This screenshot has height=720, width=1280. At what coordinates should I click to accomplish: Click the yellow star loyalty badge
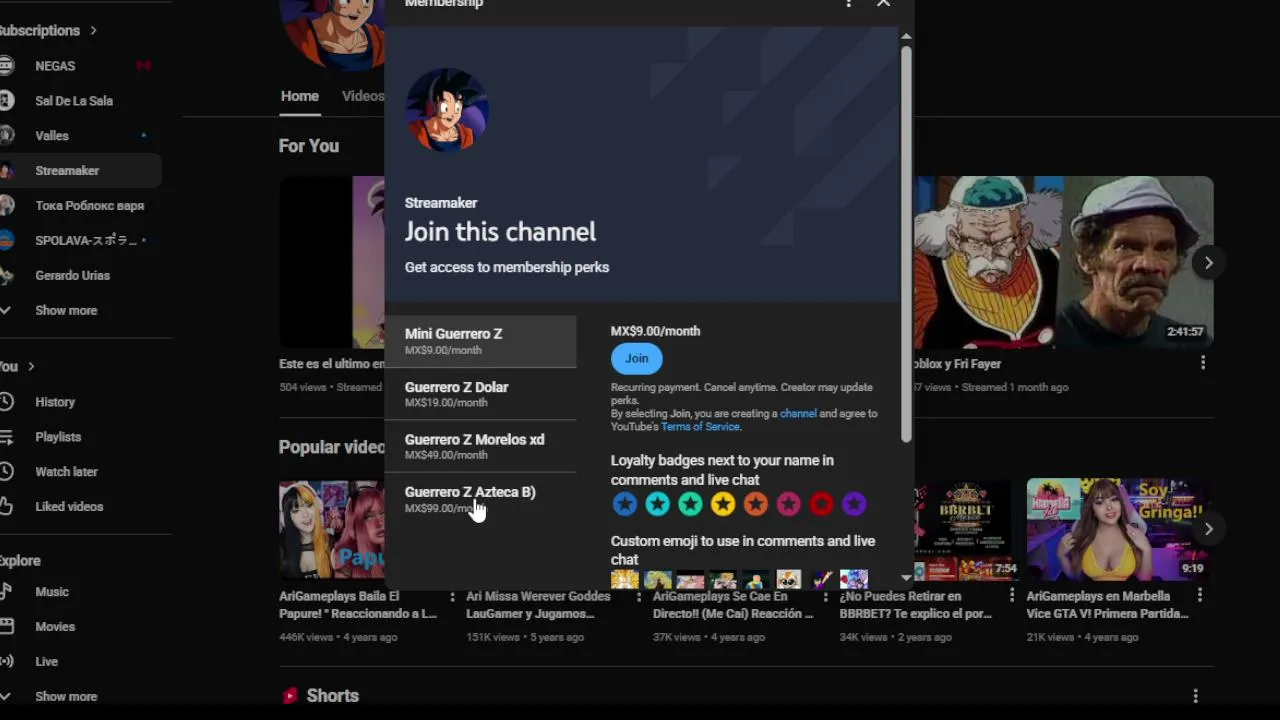point(723,504)
